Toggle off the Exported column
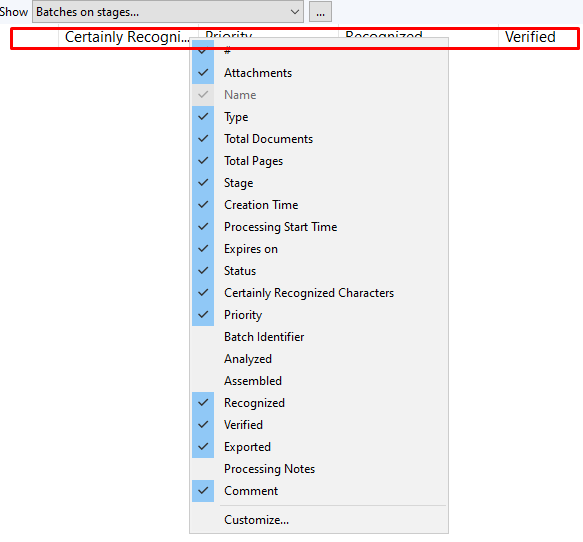This screenshot has height=542, width=583. point(320,447)
